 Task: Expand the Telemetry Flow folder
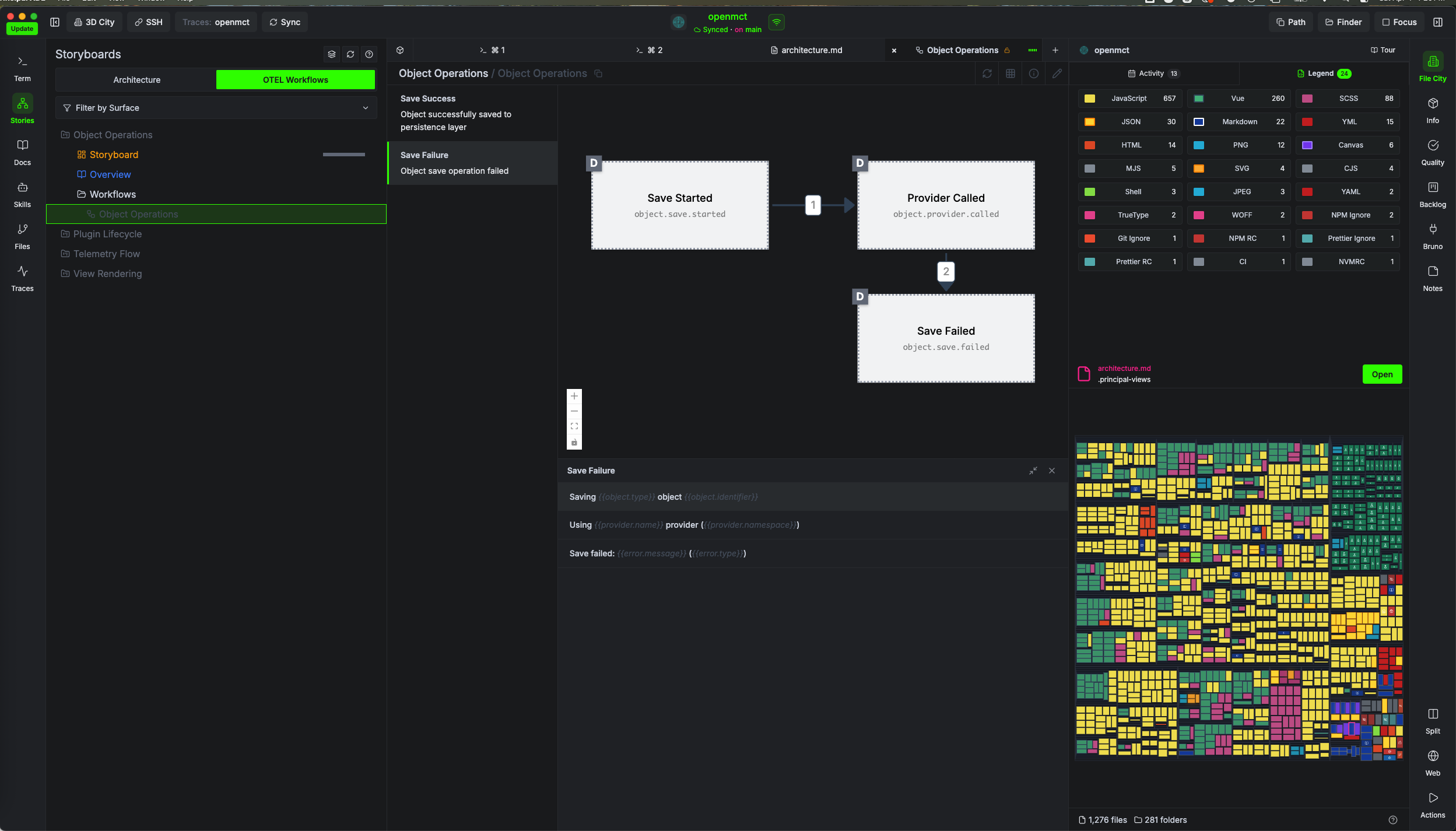click(x=106, y=254)
